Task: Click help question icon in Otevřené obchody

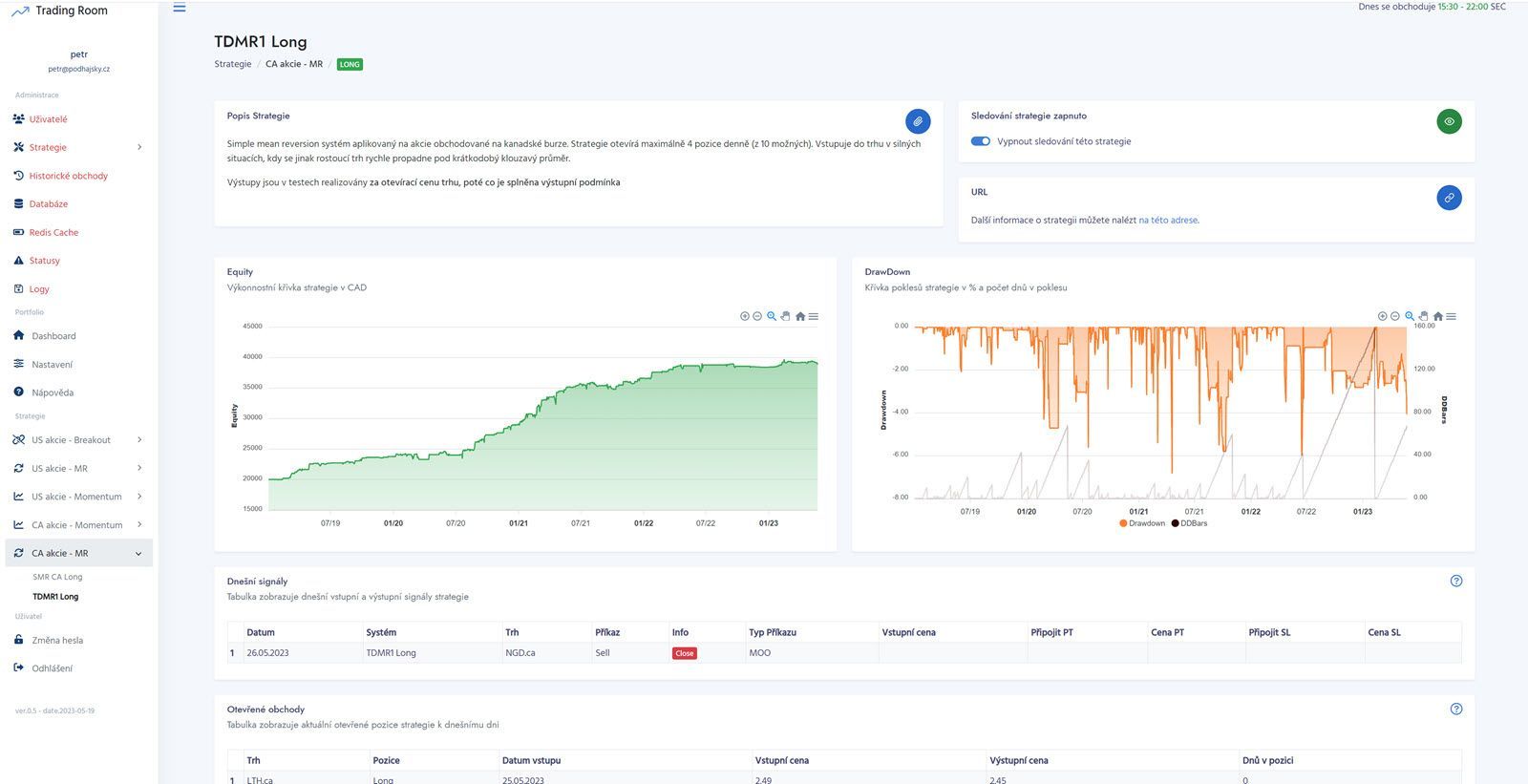Action: click(1455, 709)
